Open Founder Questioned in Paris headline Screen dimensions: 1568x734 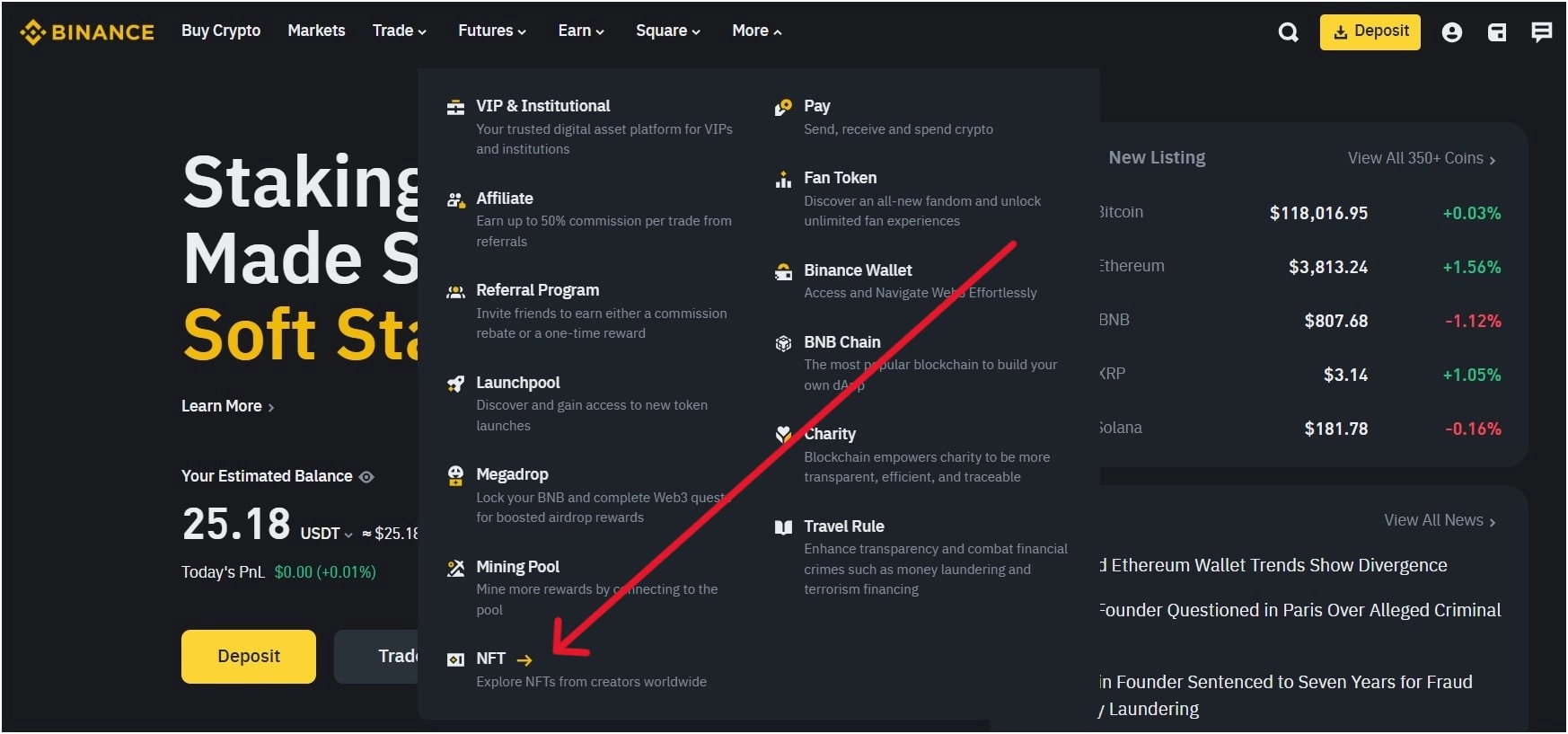[1301, 610]
